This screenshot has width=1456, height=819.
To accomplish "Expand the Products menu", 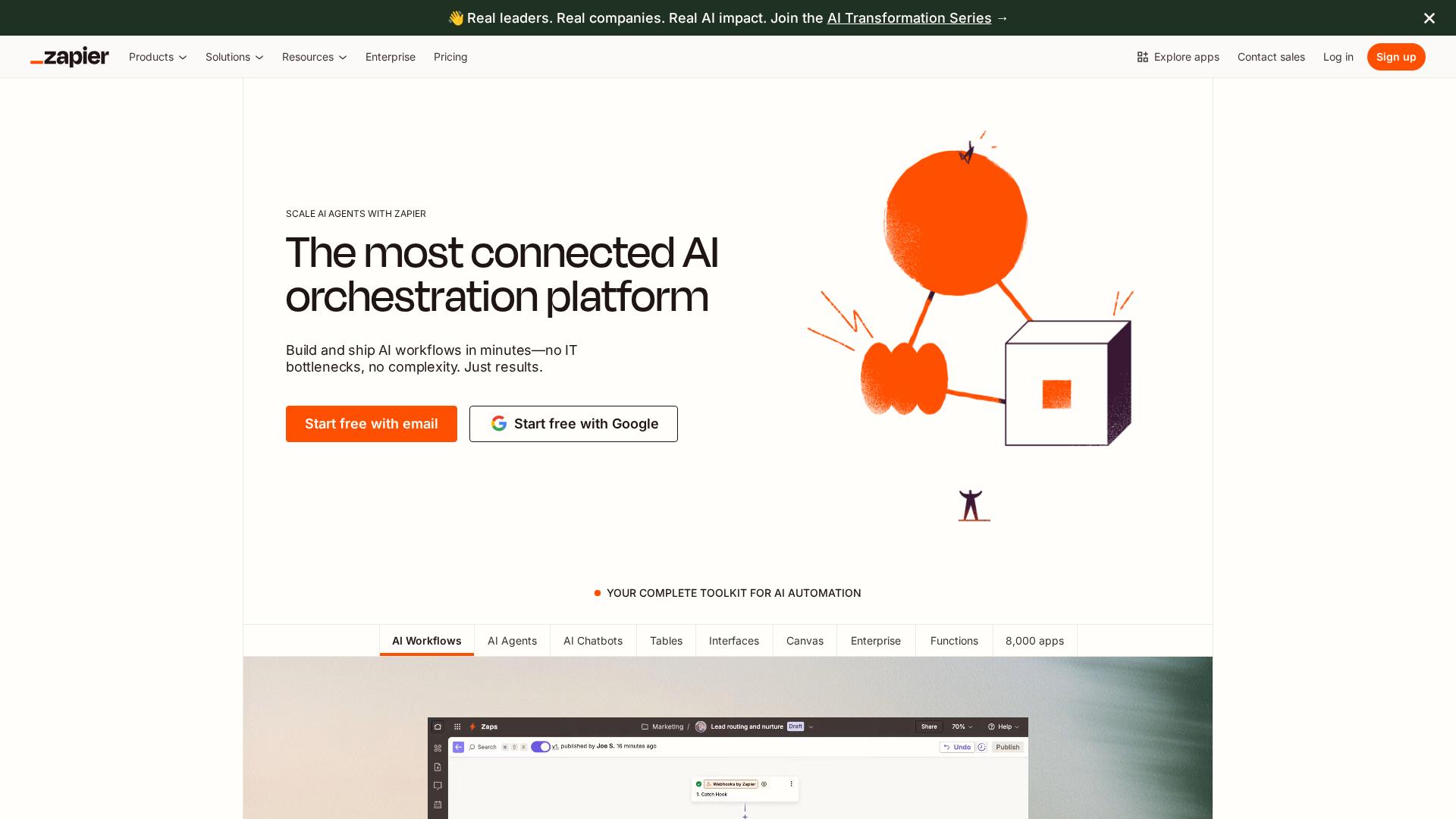I will pyautogui.click(x=158, y=57).
